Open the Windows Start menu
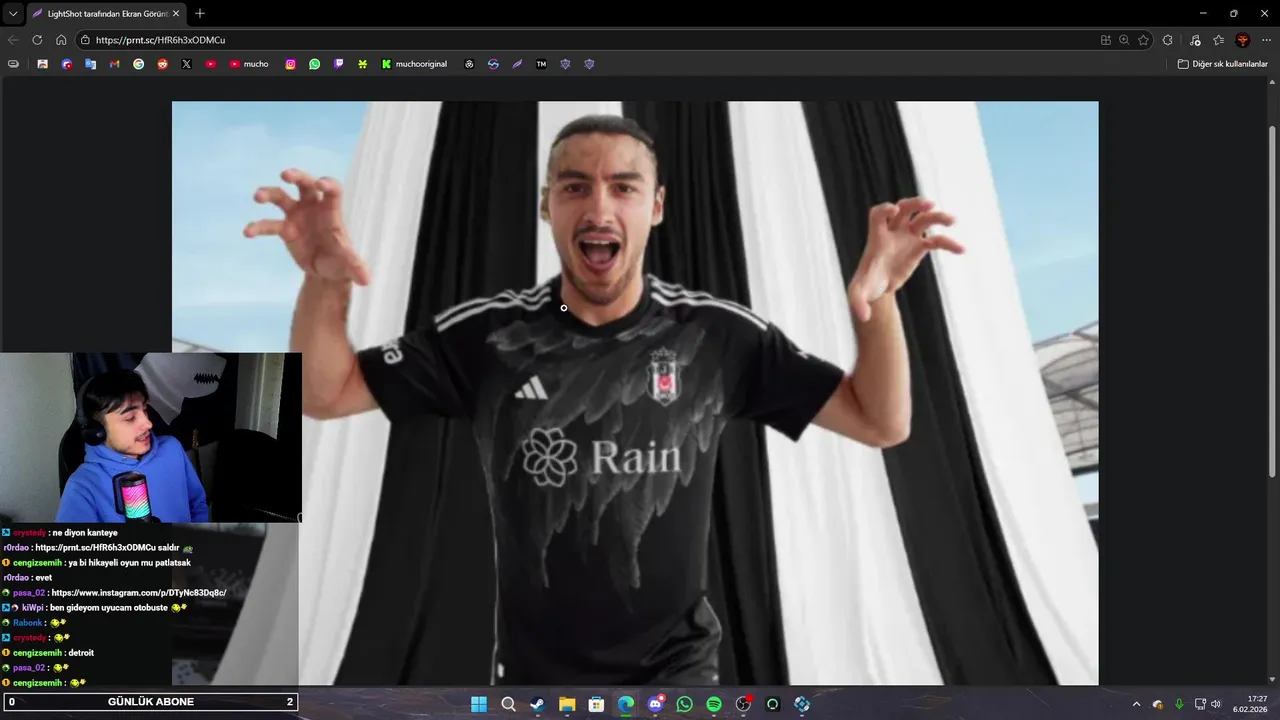 click(x=479, y=704)
